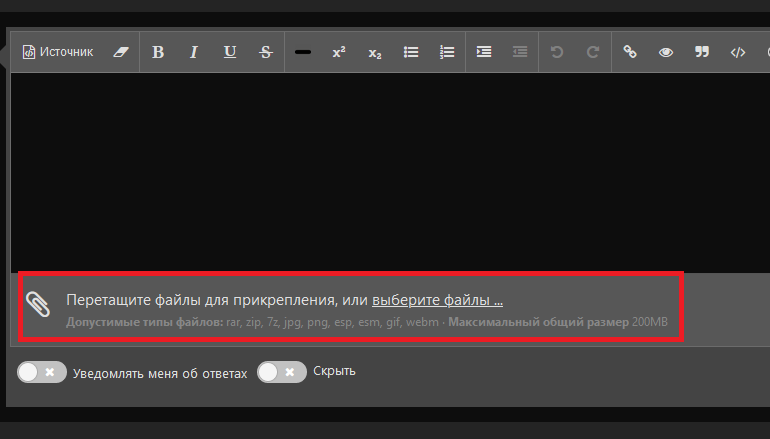770x439 pixels.
Task: Increase the text indent
Action: tap(484, 52)
